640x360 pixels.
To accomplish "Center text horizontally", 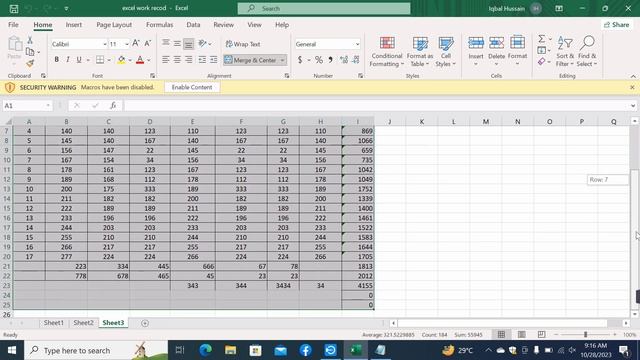I will pos(177,60).
